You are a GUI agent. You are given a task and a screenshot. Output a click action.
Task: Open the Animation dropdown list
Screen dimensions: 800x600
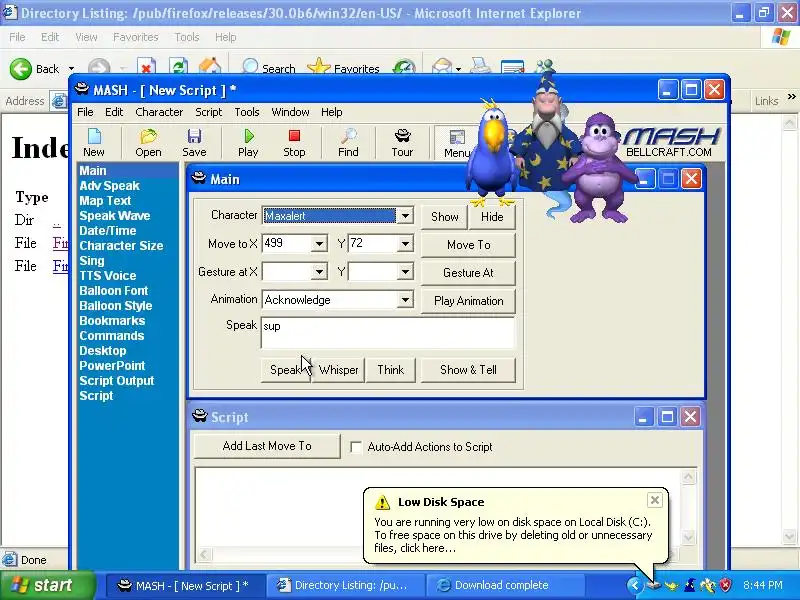point(405,299)
